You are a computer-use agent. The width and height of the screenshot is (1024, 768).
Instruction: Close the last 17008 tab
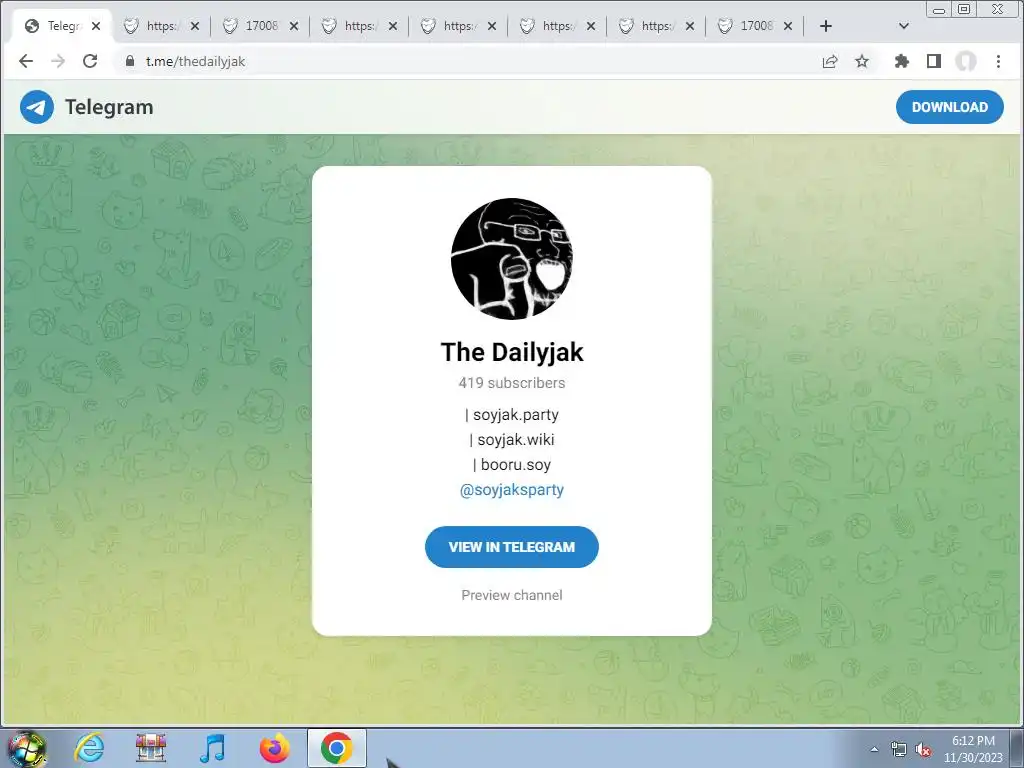point(788,26)
